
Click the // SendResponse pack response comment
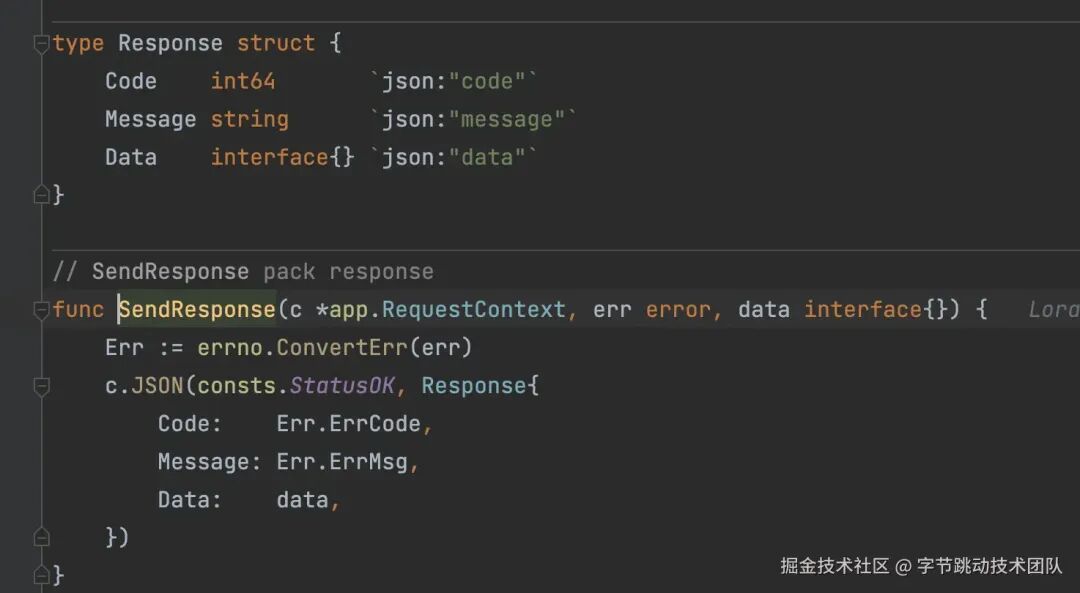pyautogui.click(x=243, y=272)
